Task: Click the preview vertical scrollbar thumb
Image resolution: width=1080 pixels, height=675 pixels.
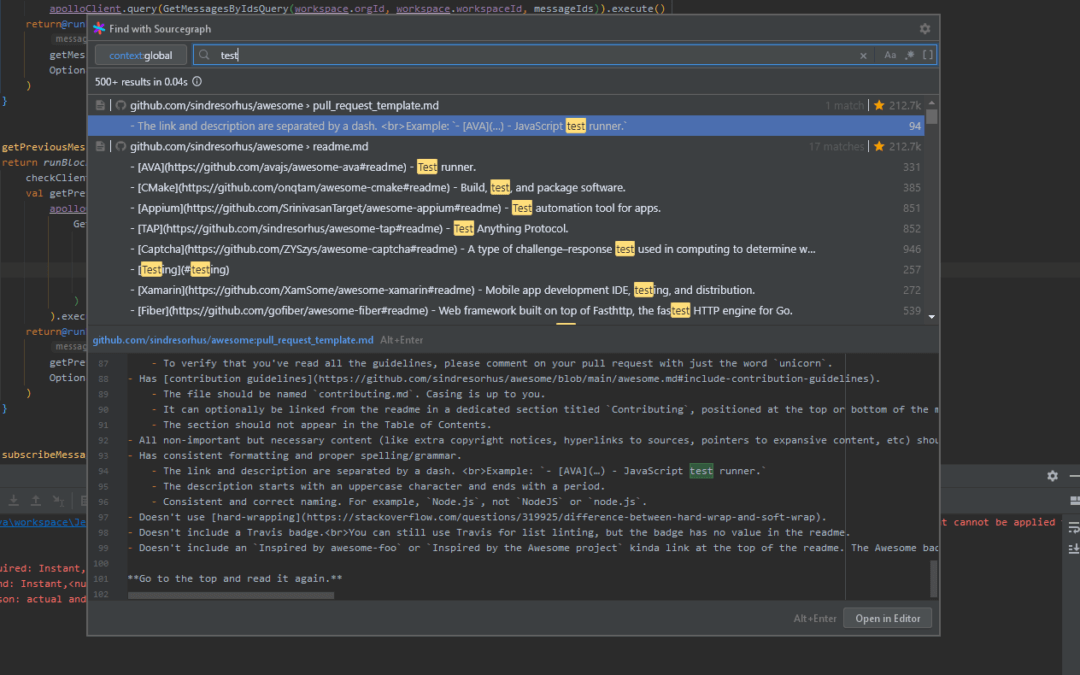Action: click(x=933, y=579)
